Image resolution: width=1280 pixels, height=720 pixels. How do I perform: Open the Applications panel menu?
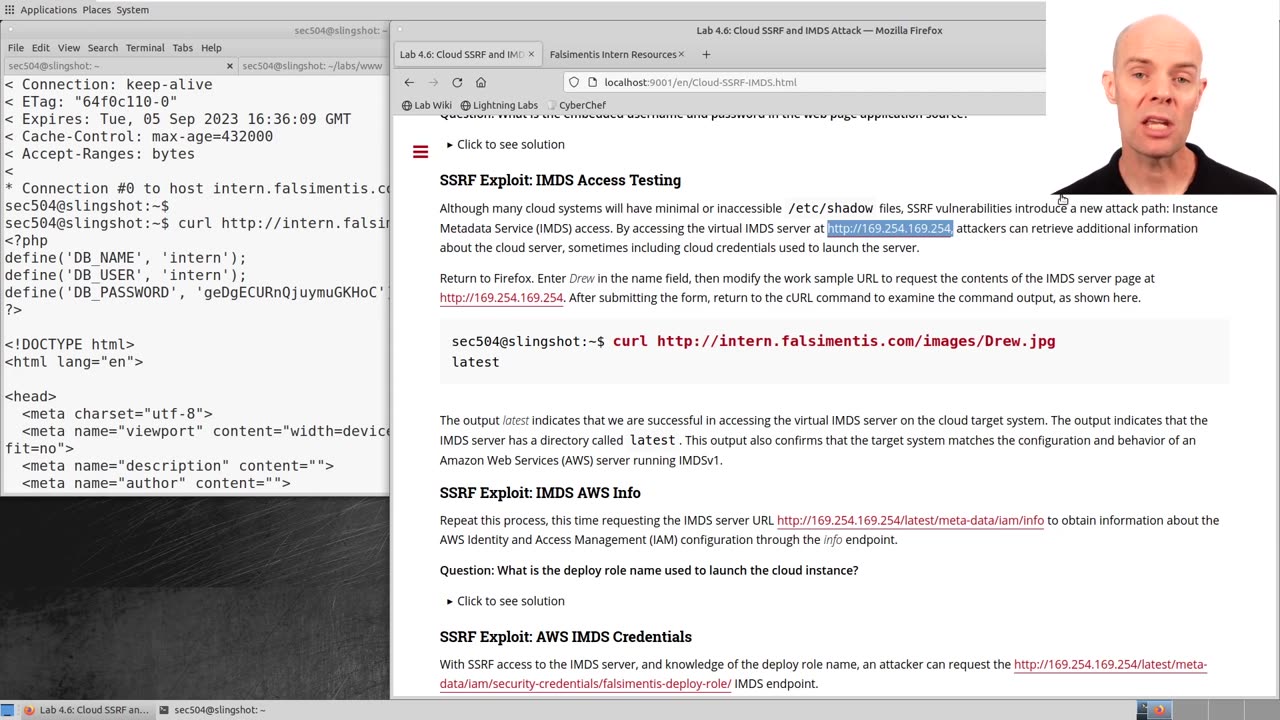48,10
